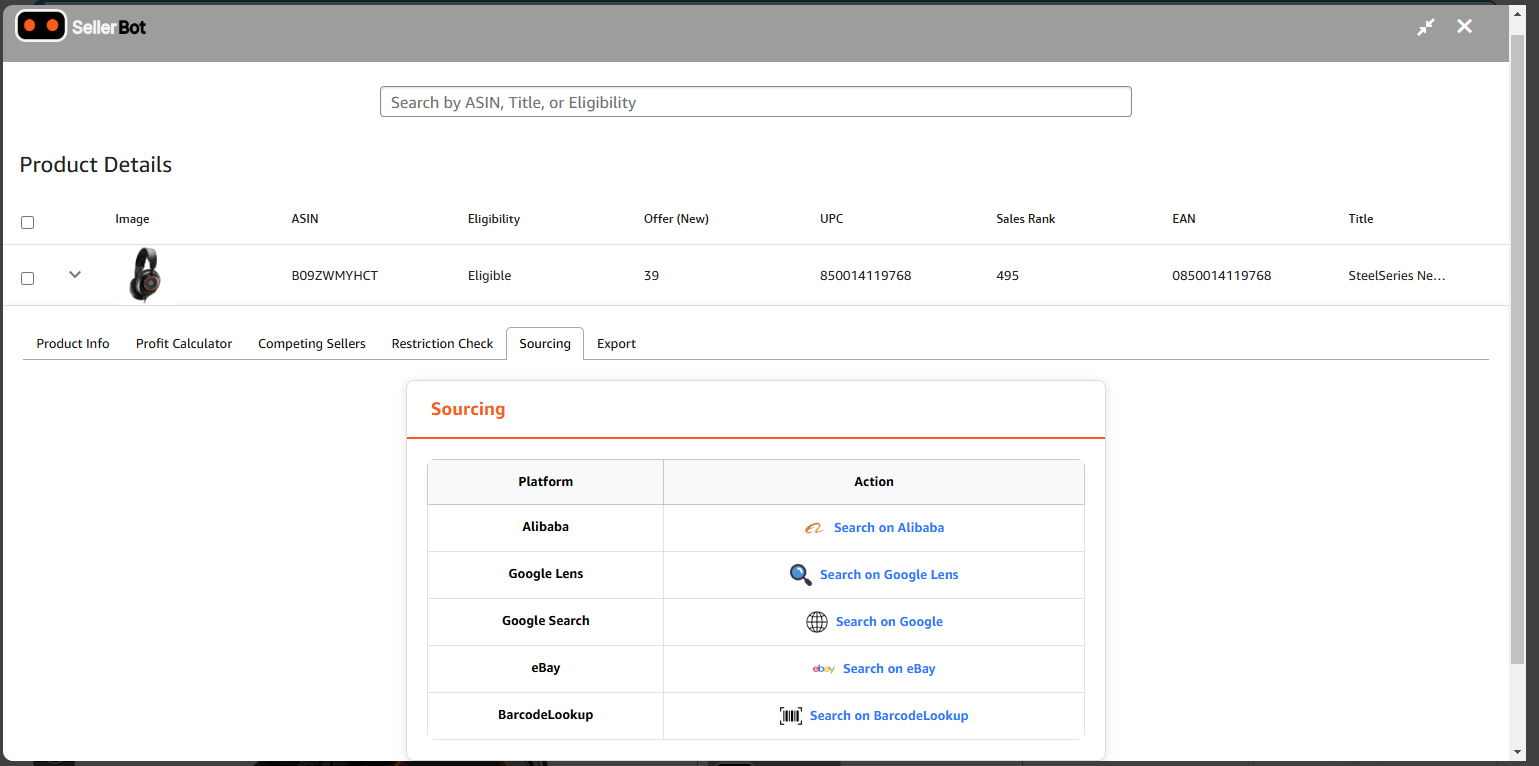Click the BarcodeLookup platform cell
The image size is (1539, 766).
(545, 715)
